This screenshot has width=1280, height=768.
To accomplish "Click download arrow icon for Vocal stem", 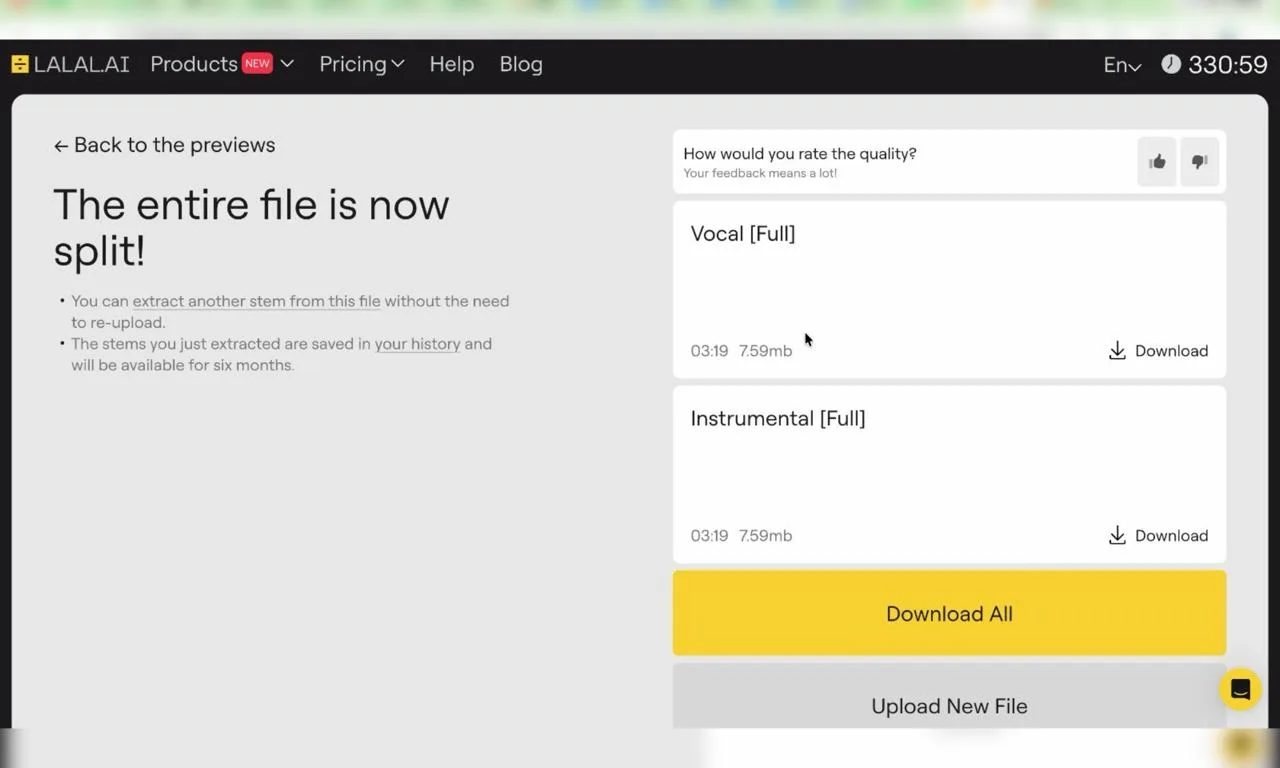I will [1117, 351].
